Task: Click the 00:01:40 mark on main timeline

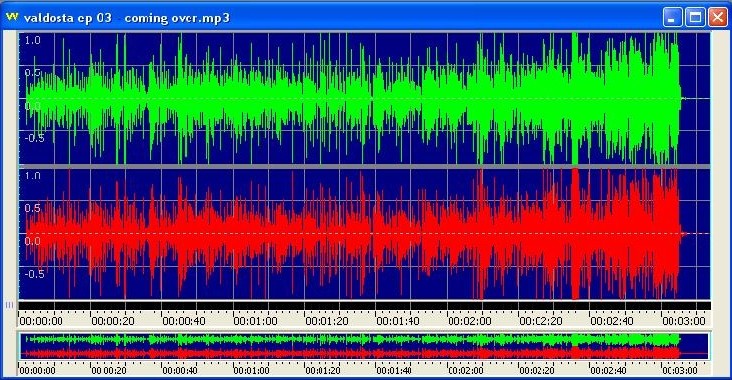Action: (x=398, y=321)
